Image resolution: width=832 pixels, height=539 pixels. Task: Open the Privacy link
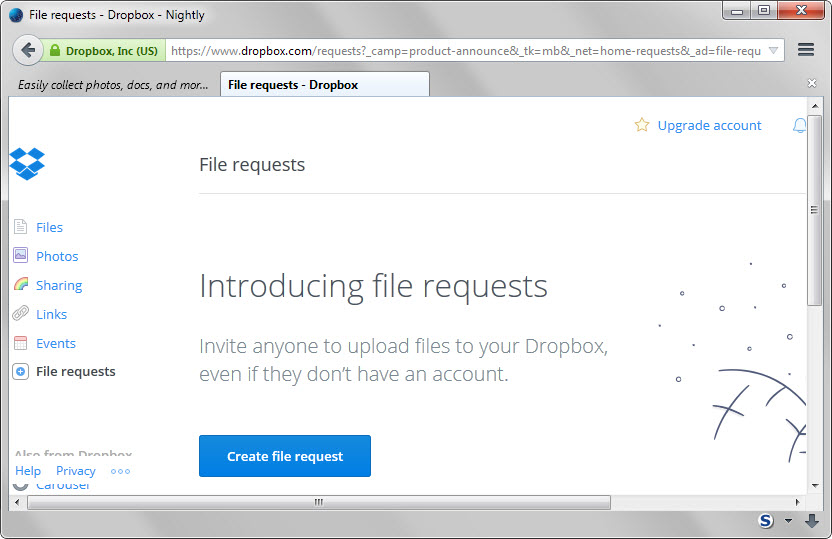pyautogui.click(x=76, y=471)
